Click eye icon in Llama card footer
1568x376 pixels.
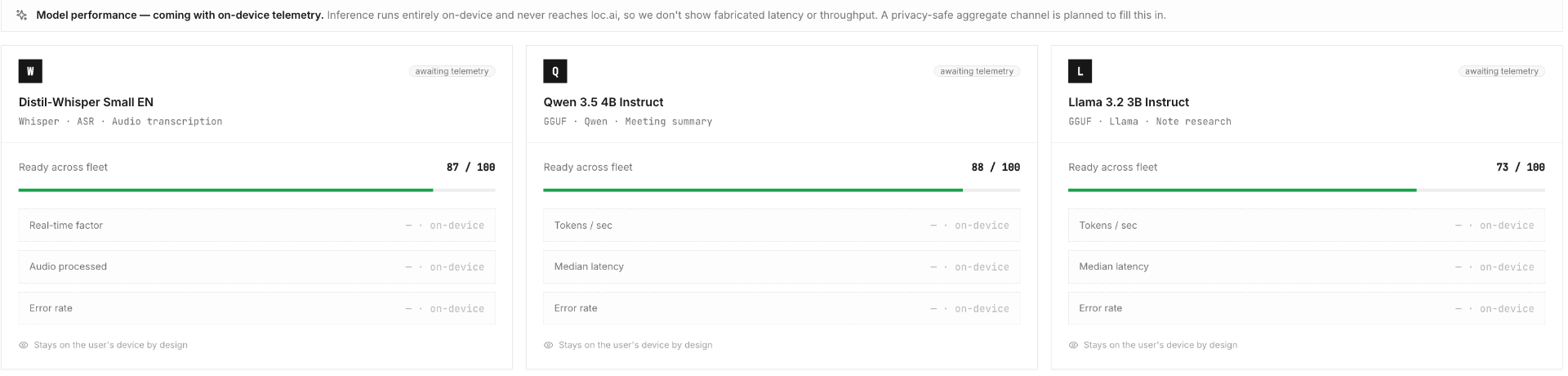point(1073,345)
